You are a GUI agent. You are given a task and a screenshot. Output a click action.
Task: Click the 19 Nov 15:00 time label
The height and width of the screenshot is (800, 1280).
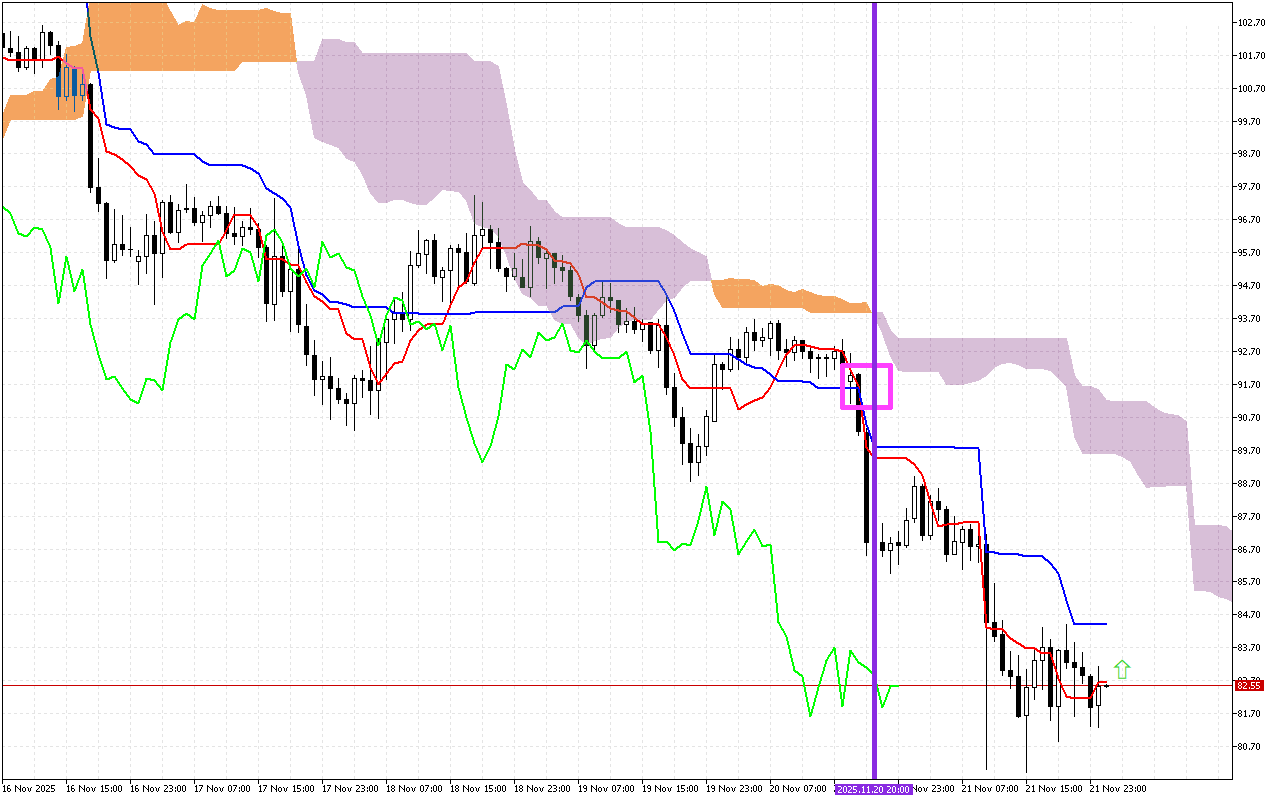669,788
